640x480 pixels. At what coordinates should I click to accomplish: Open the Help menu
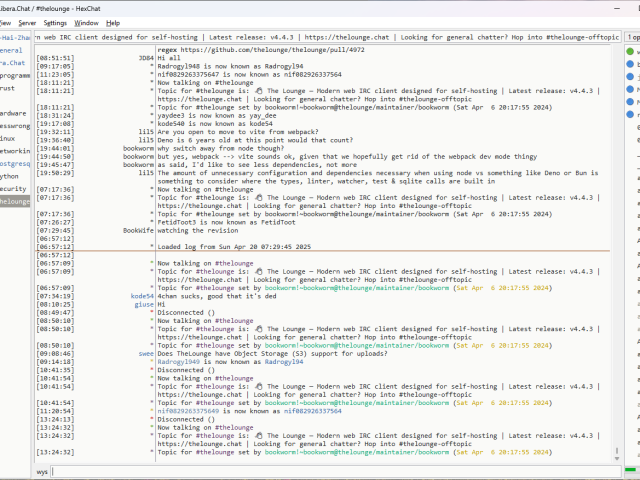(113, 22)
